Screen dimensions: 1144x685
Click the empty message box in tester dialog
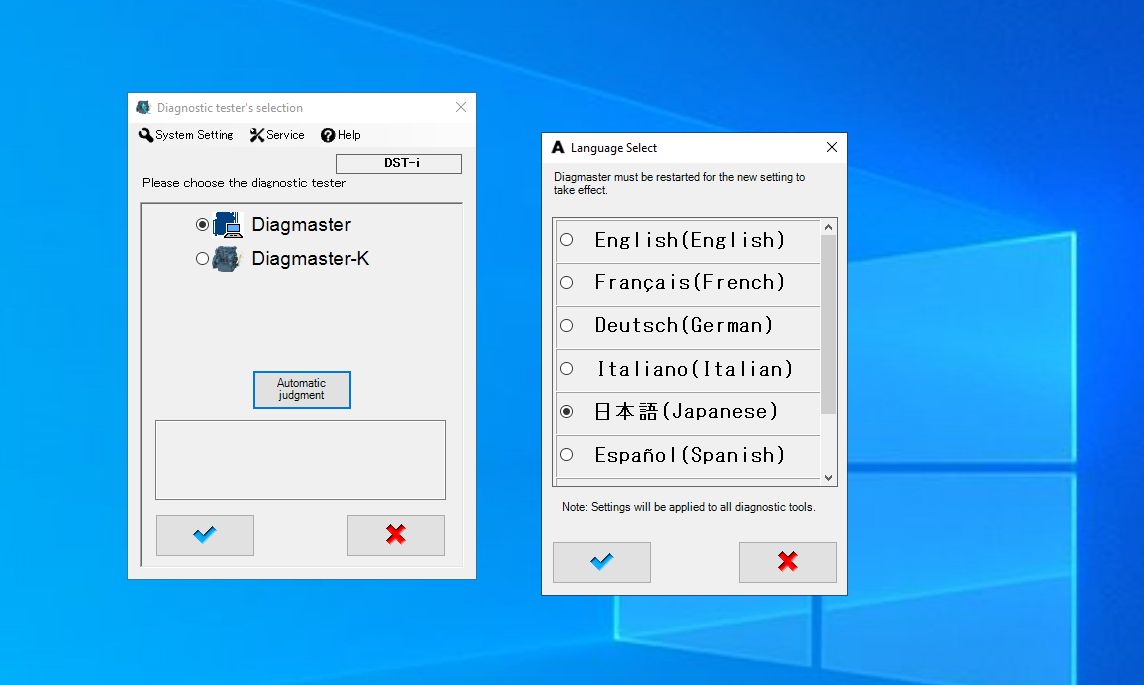point(301,460)
